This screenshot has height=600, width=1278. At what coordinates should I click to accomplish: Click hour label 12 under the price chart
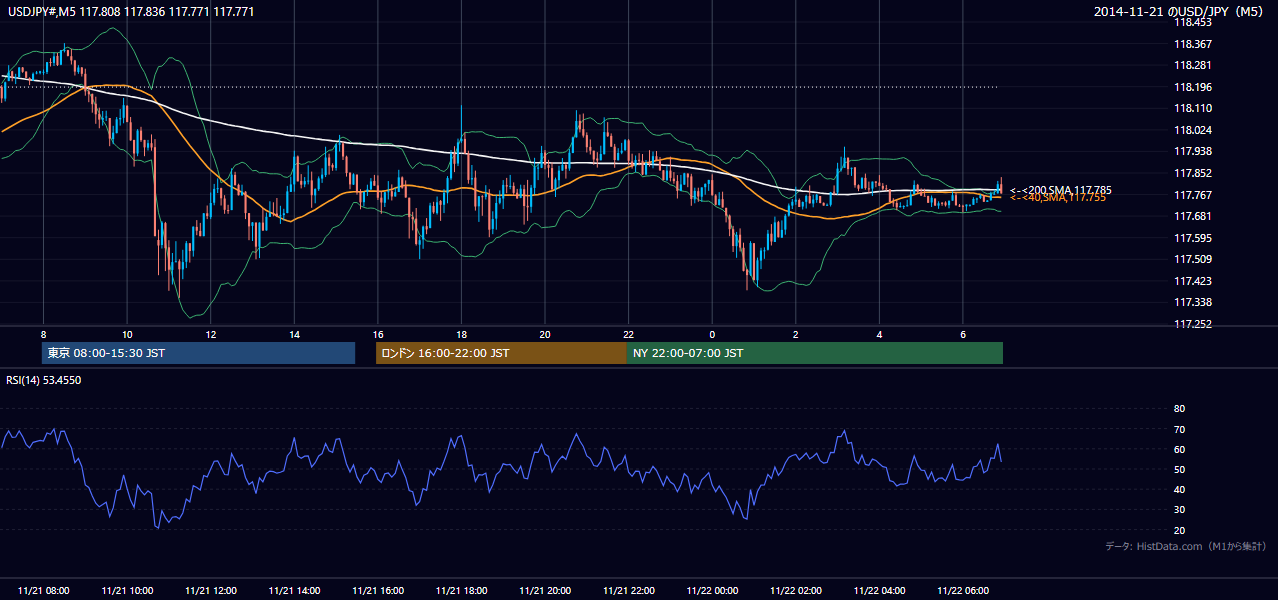211,333
